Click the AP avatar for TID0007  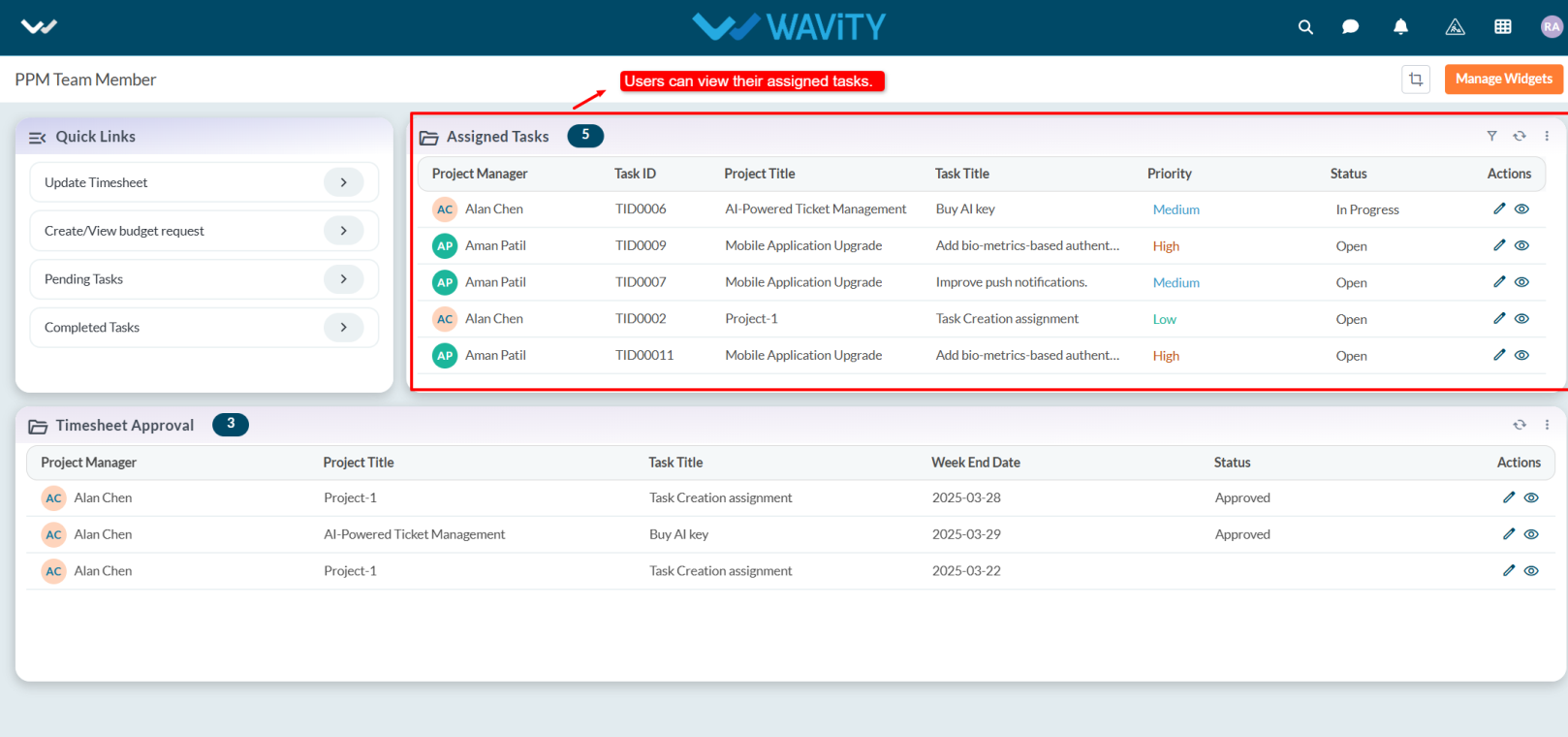pos(445,282)
